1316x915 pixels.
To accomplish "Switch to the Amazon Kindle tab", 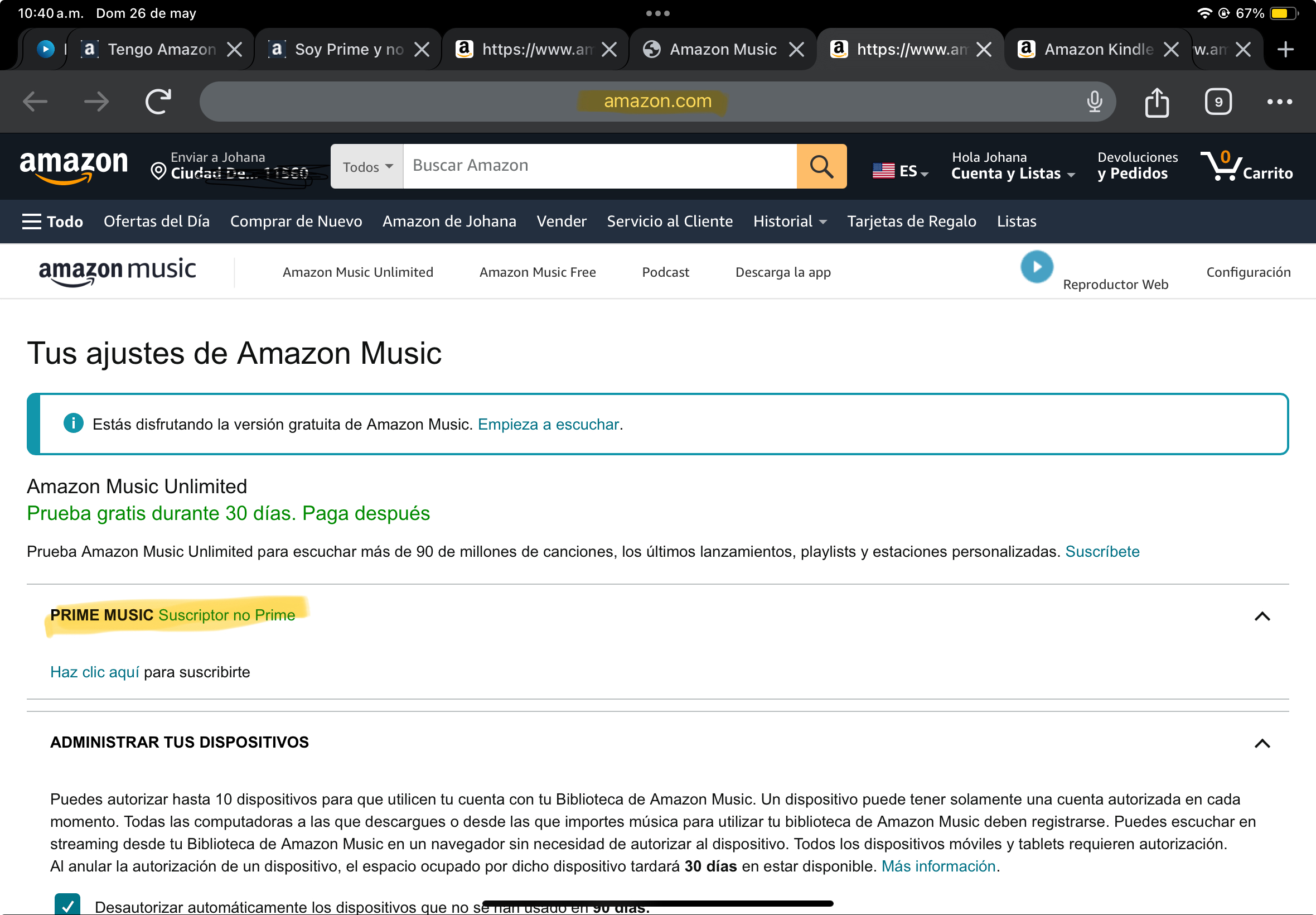I will coord(1098,49).
